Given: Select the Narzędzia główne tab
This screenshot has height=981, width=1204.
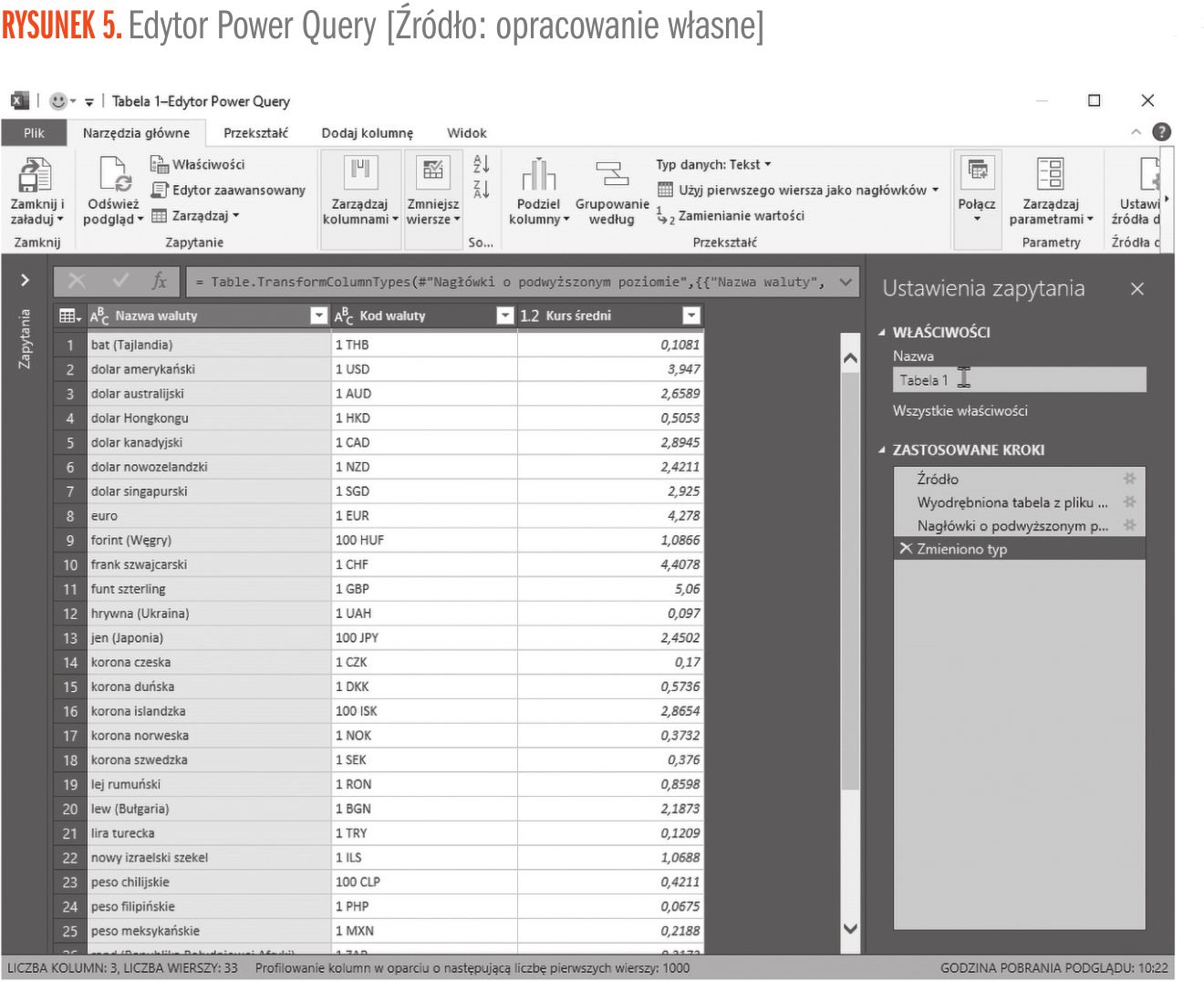Looking at the screenshot, I should pos(137,133).
